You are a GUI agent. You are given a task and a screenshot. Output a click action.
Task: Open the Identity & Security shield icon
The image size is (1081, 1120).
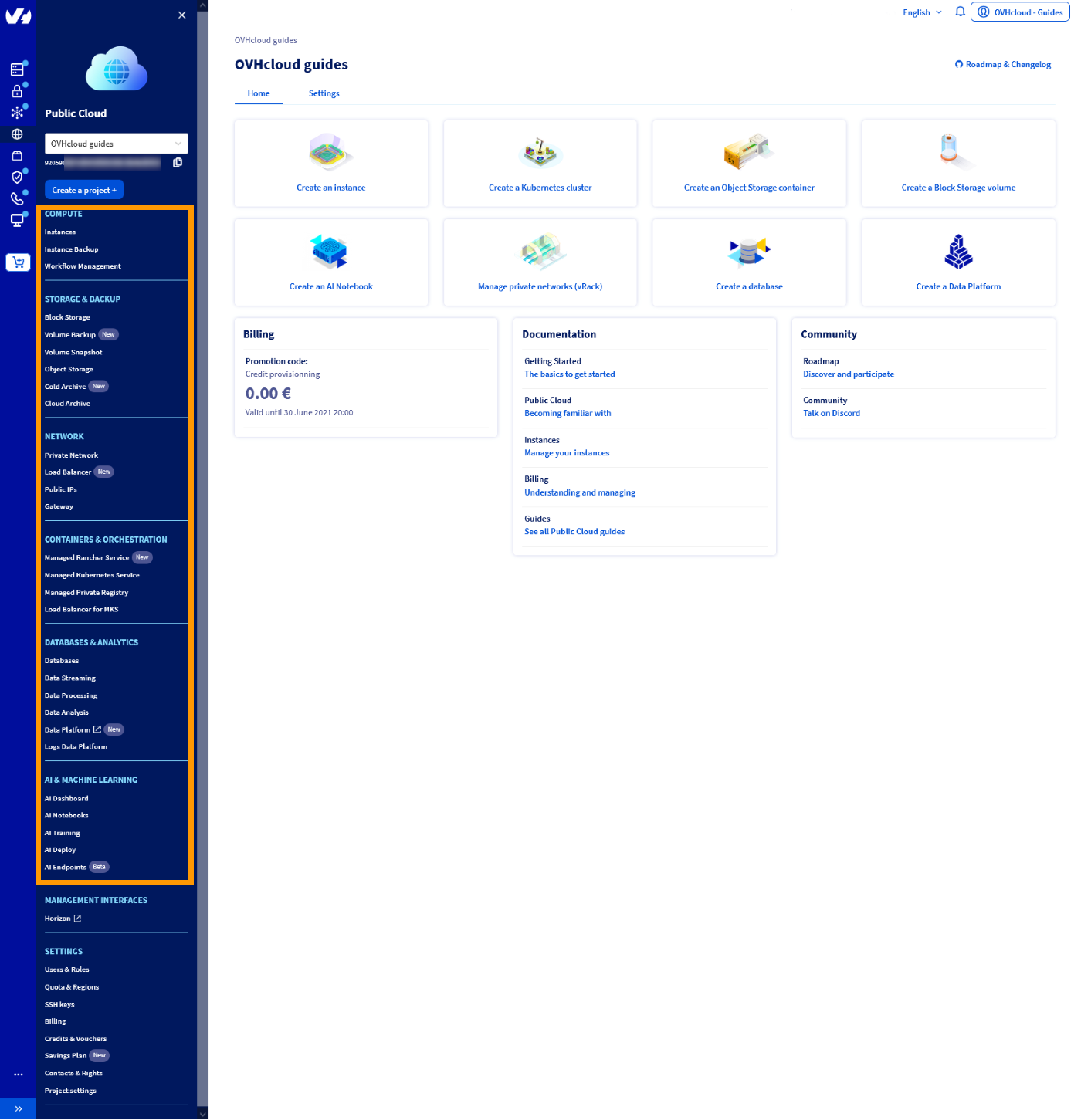pyautogui.click(x=17, y=177)
